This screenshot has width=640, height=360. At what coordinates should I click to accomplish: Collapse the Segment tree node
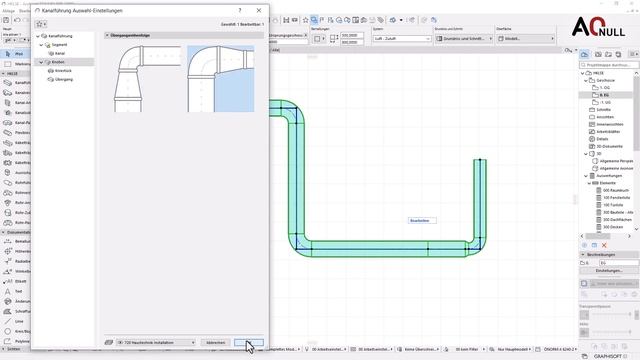click(x=41, y=45)
